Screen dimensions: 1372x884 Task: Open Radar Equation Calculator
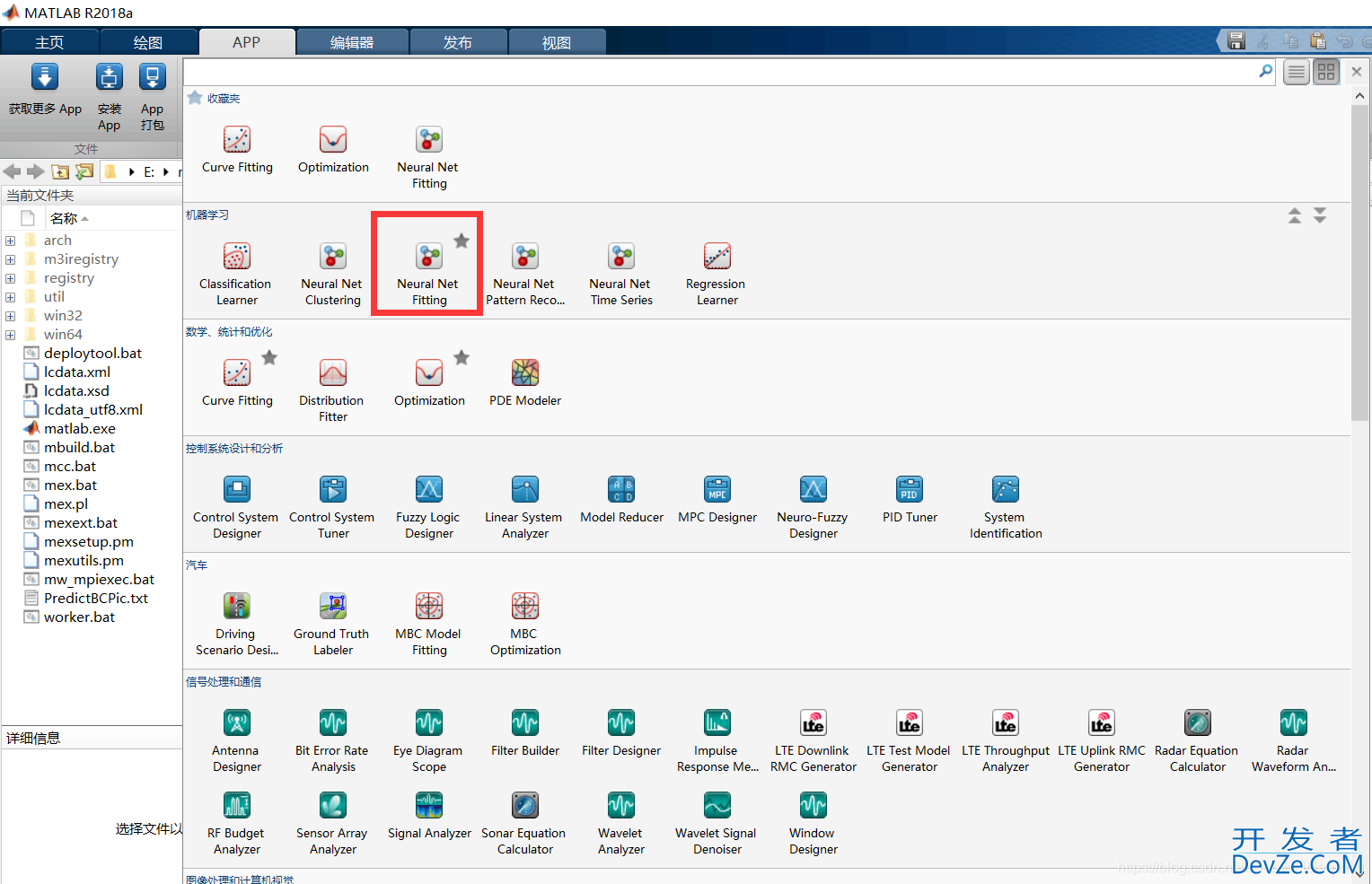1197,740
